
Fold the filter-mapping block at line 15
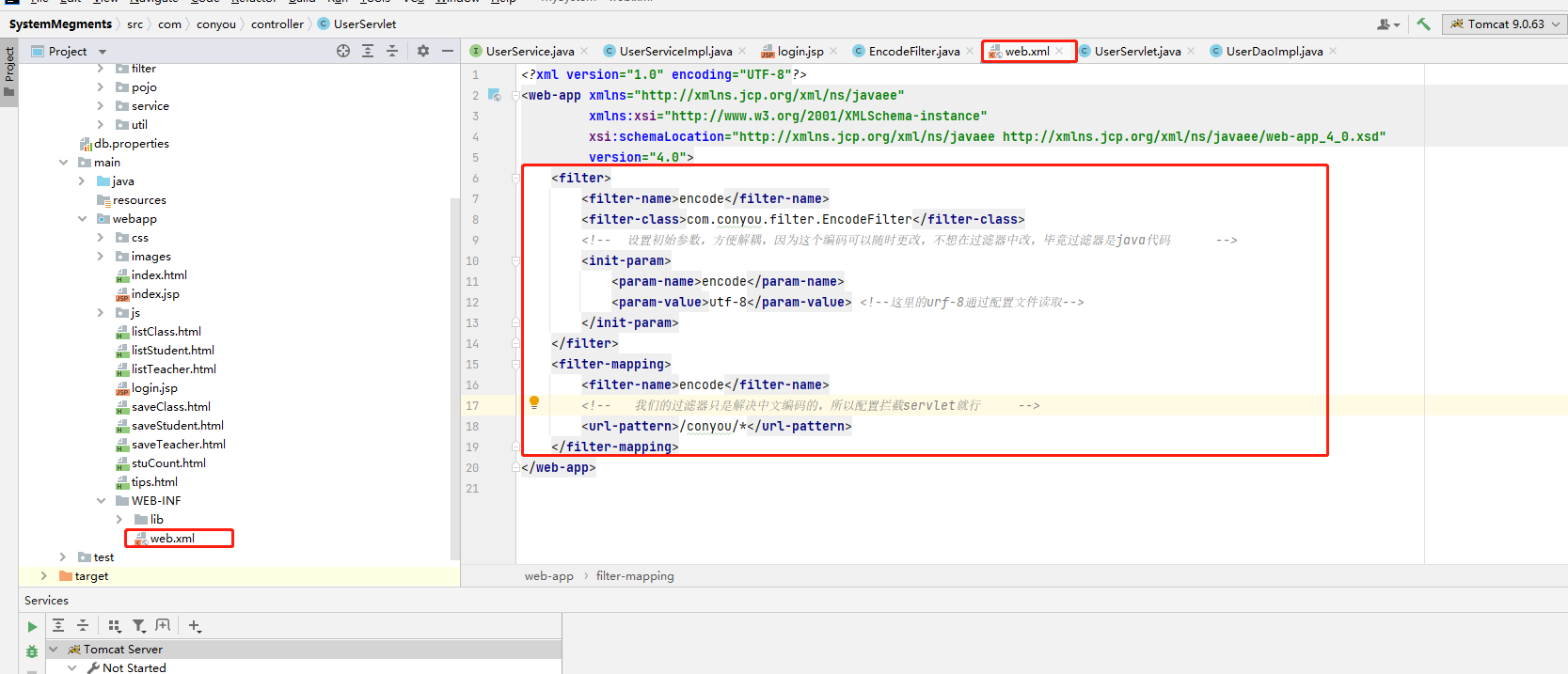click(515, 364)
